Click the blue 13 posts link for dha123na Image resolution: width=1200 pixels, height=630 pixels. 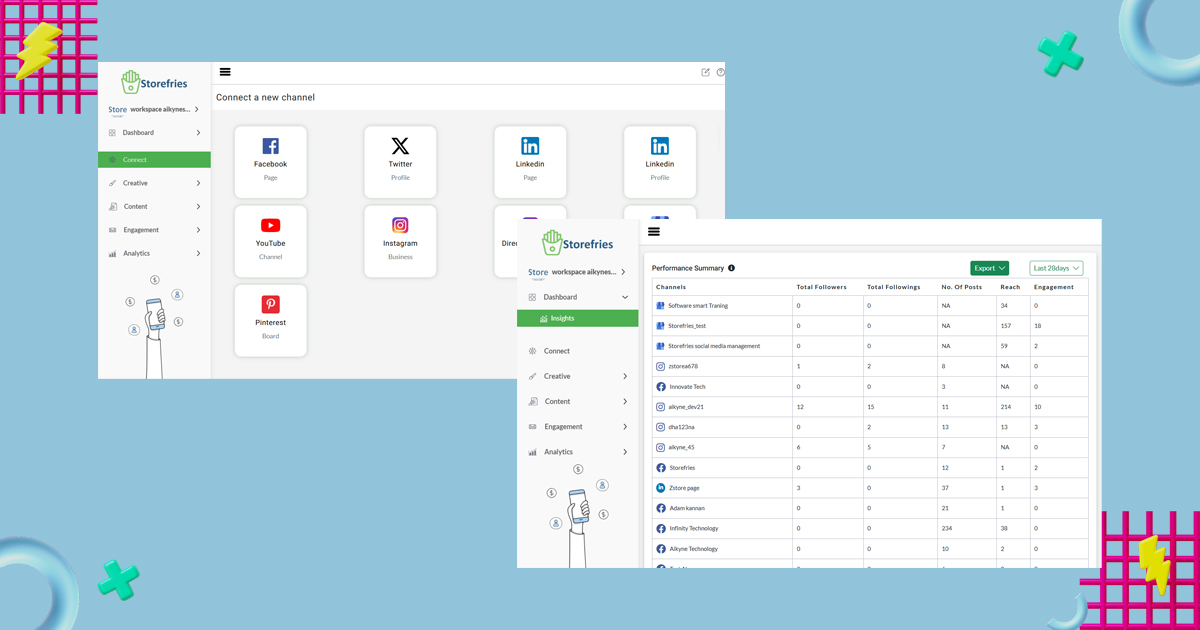945,427
